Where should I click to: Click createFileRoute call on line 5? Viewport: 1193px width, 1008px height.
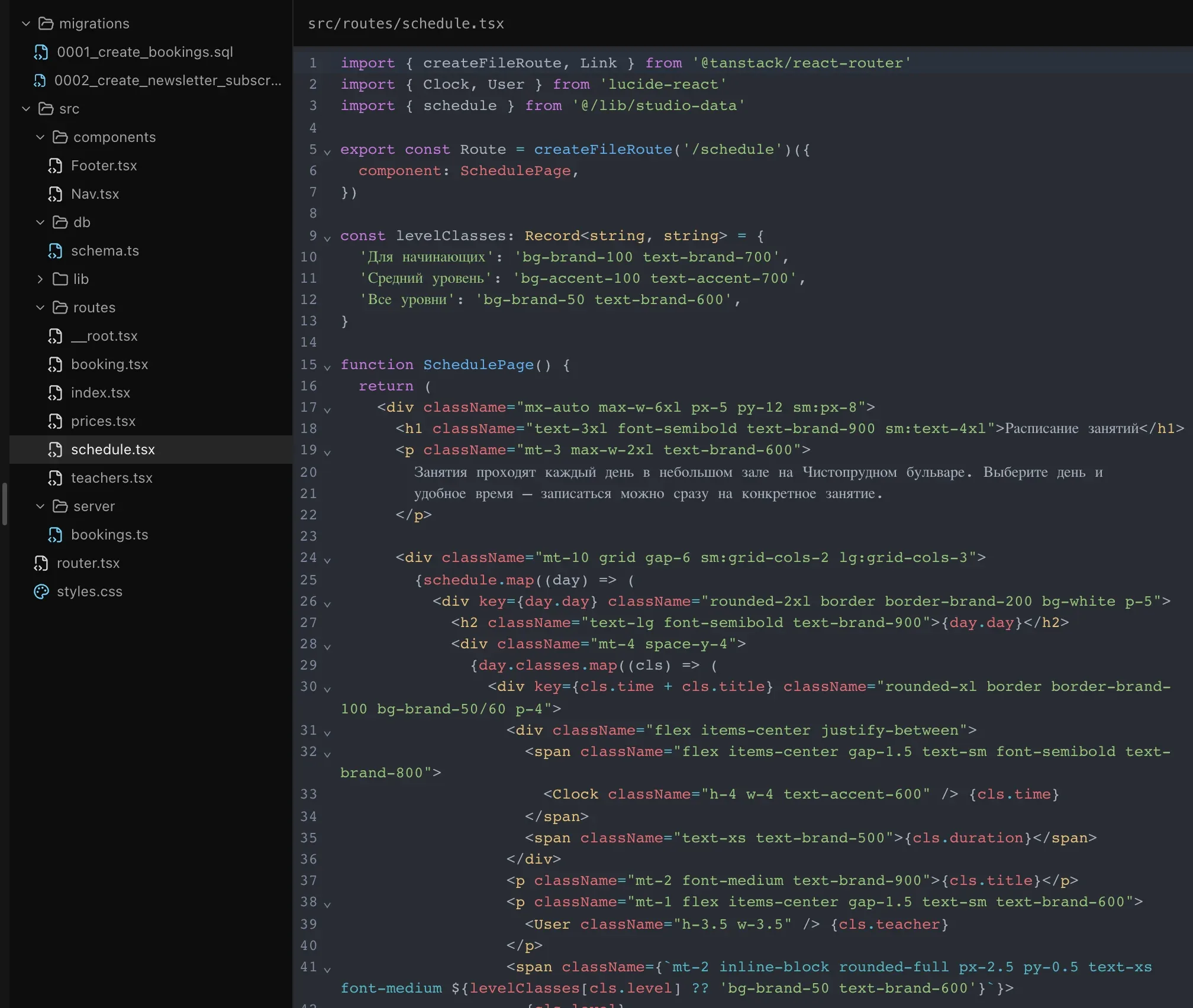603,149
